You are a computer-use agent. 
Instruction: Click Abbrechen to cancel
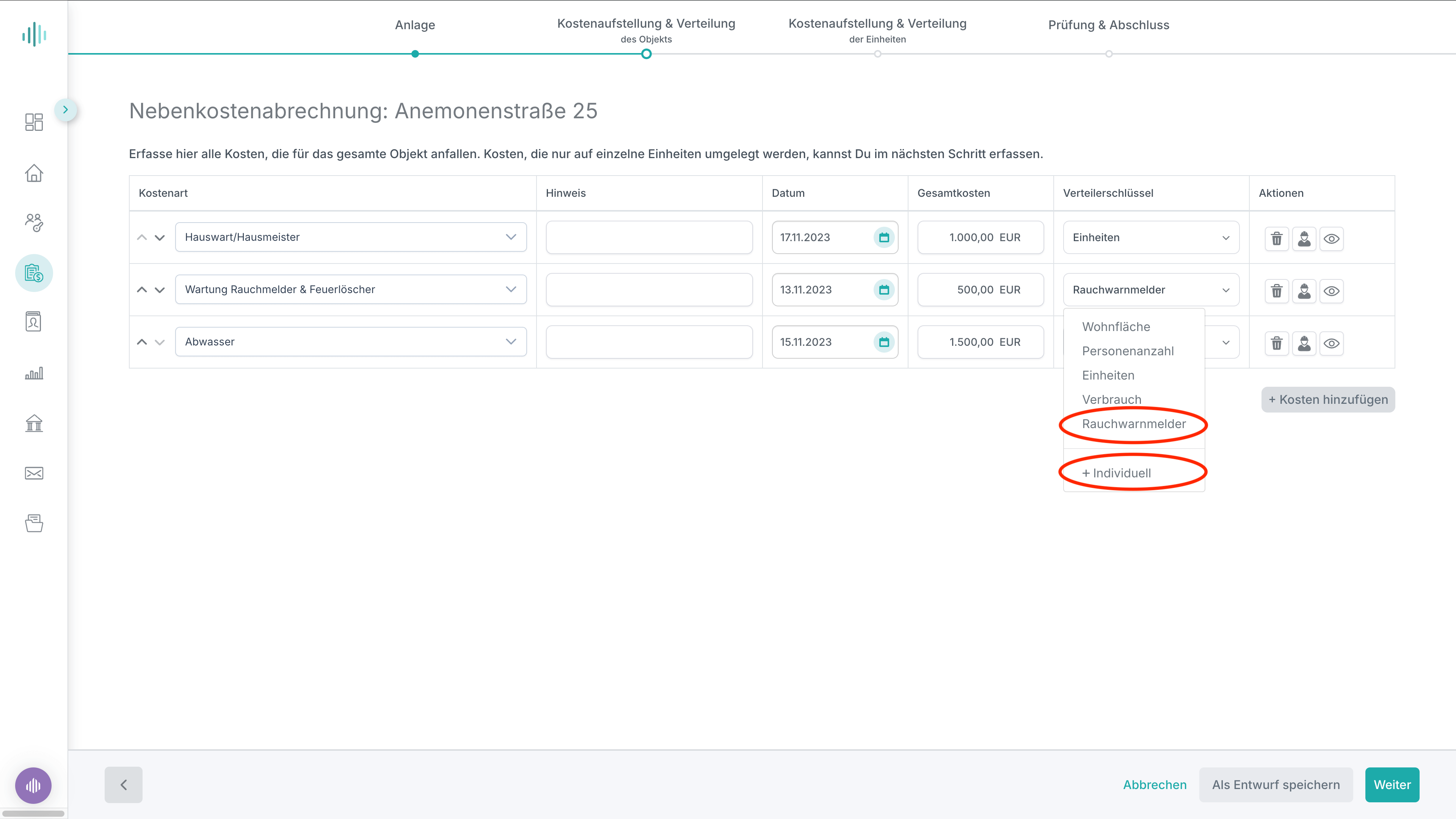[1155, 784]
